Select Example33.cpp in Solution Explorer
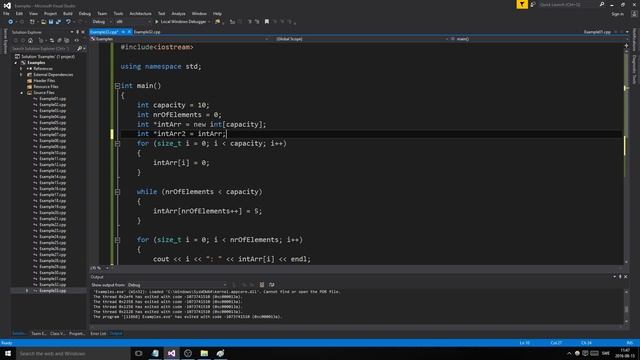The image size is (640, 360). tap(52, 291)
